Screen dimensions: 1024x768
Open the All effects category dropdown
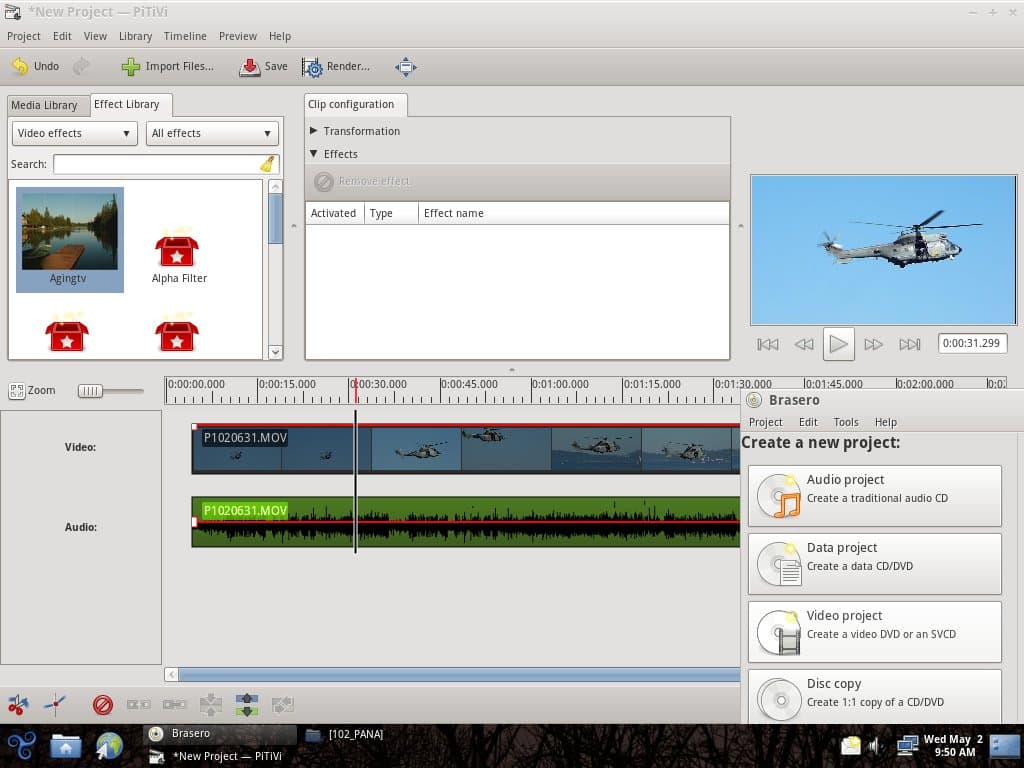[x=212, y=133]
